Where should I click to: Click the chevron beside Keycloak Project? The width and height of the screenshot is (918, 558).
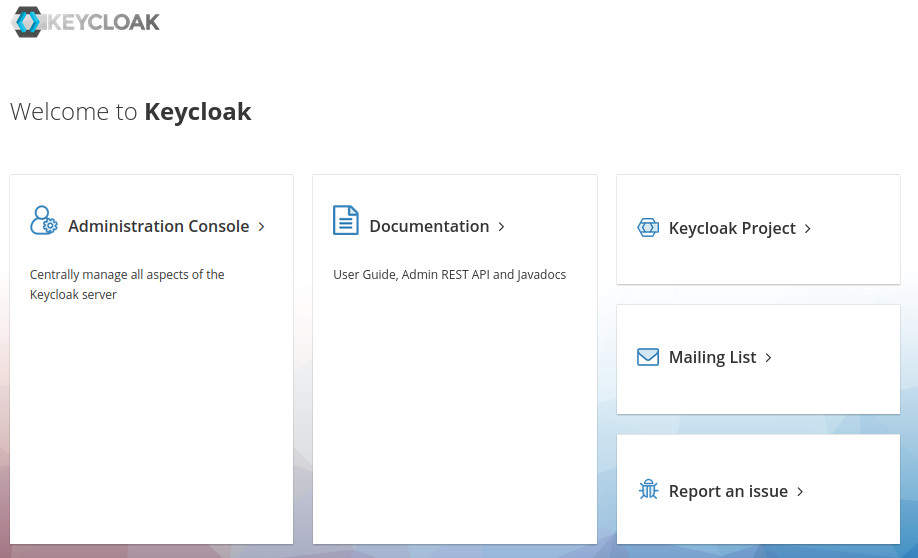click(x=807, y=228)
